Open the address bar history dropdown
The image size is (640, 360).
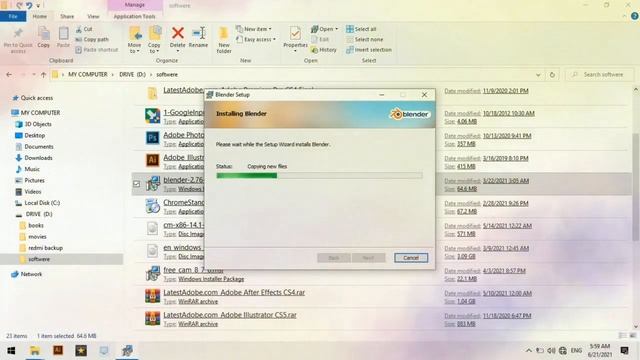(538, 75)
